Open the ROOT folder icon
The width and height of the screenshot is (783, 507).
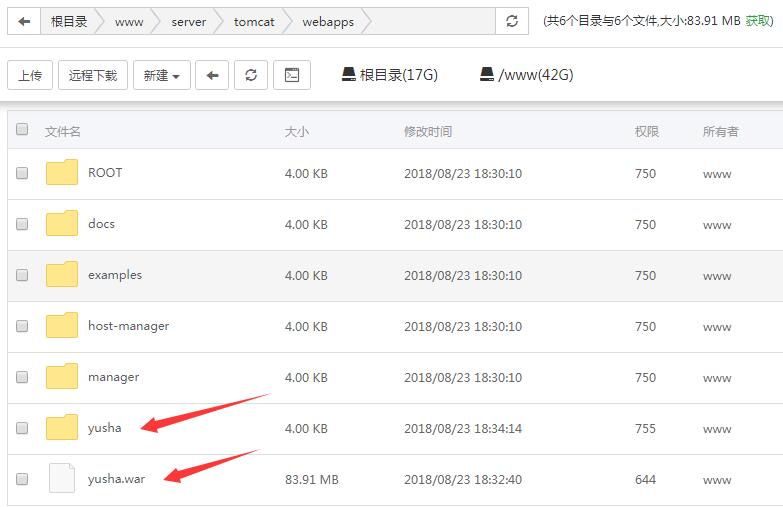(x=62, y=173)
